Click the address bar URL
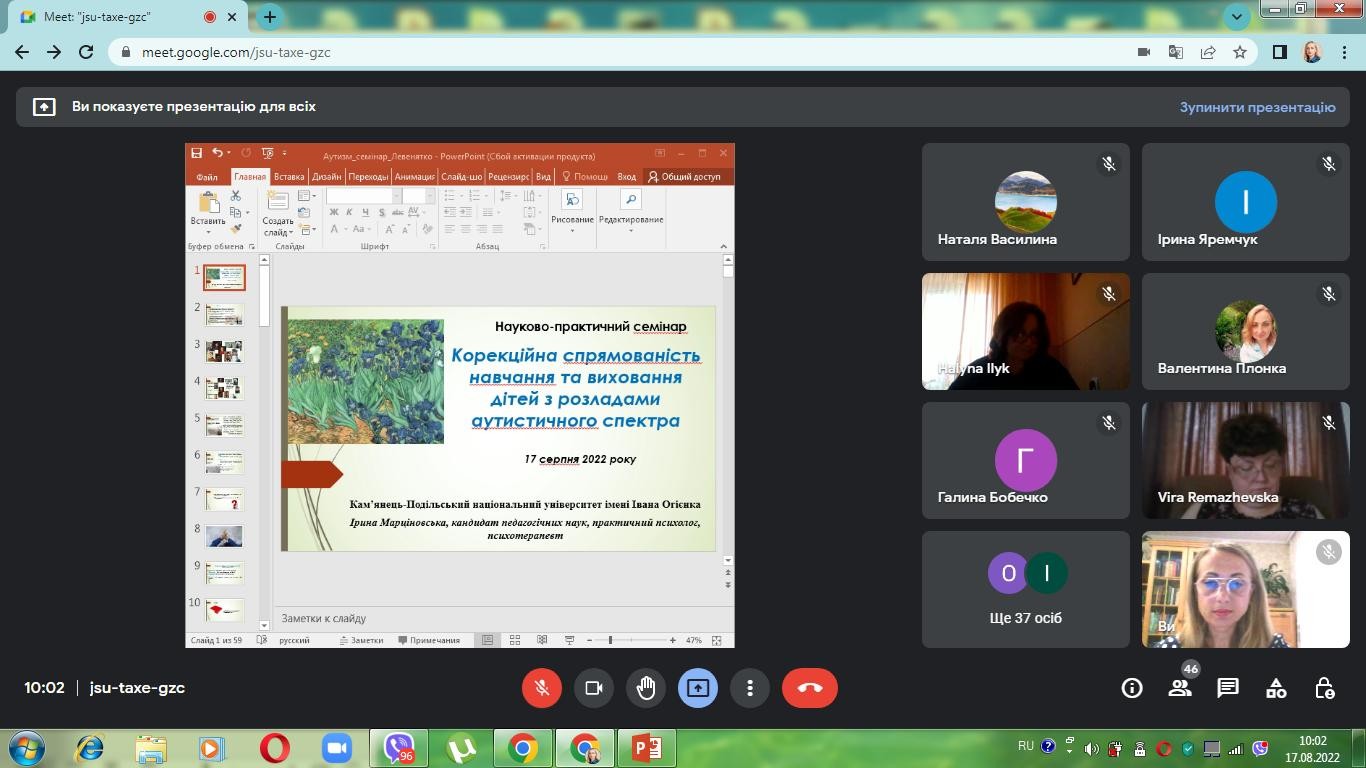 tap(236, 52)
